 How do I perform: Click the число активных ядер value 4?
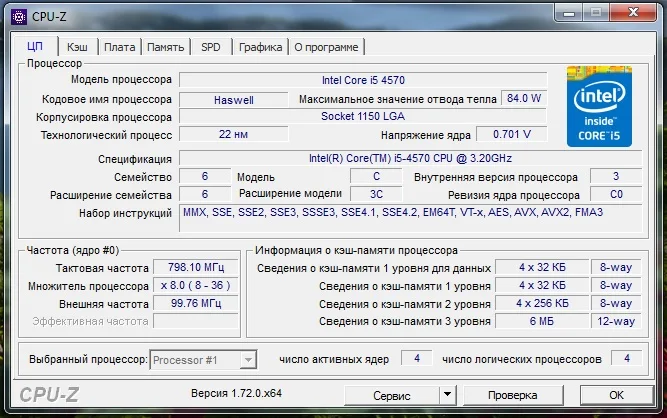click(417, 358)
